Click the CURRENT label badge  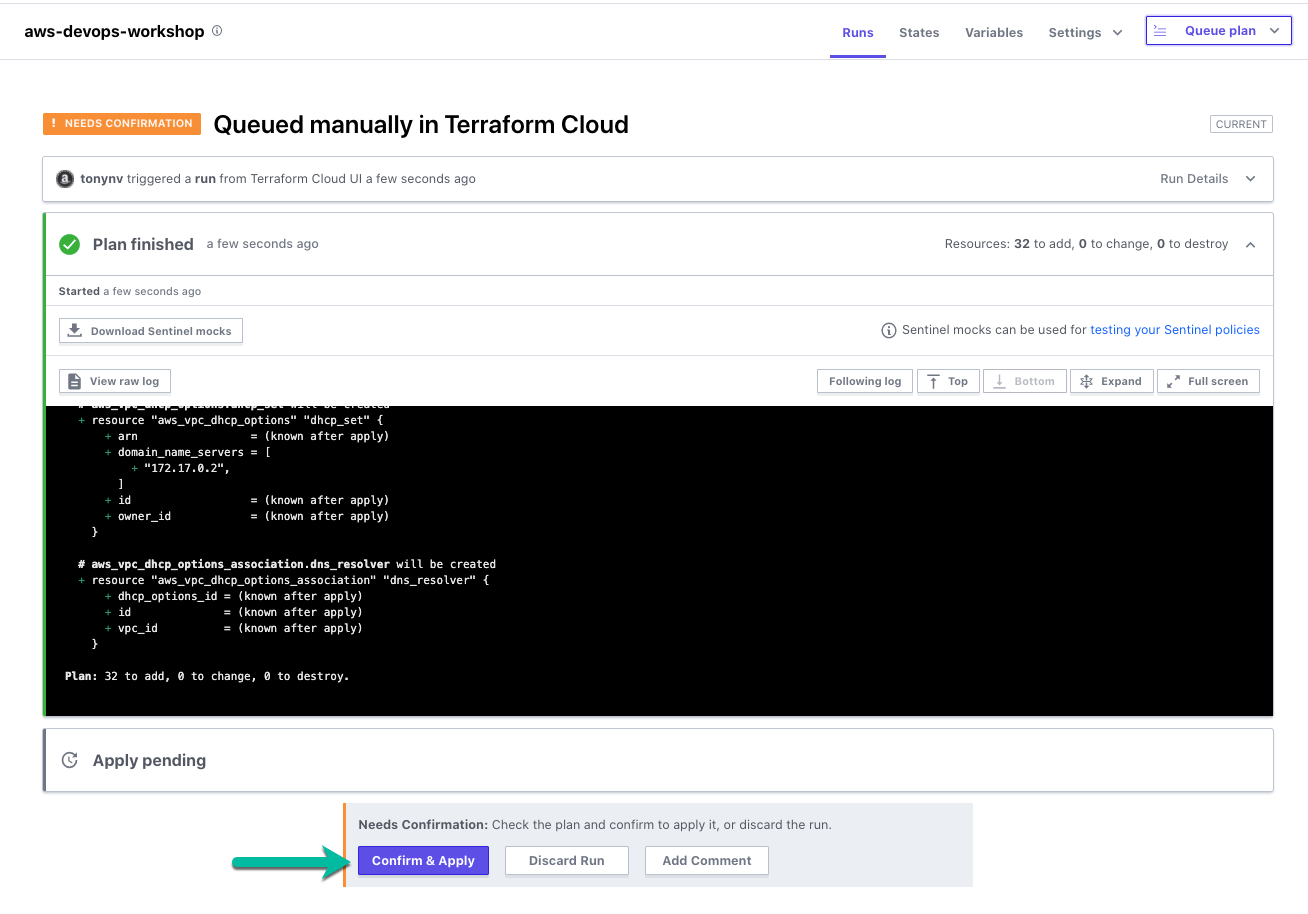[x=1241, y=124]
